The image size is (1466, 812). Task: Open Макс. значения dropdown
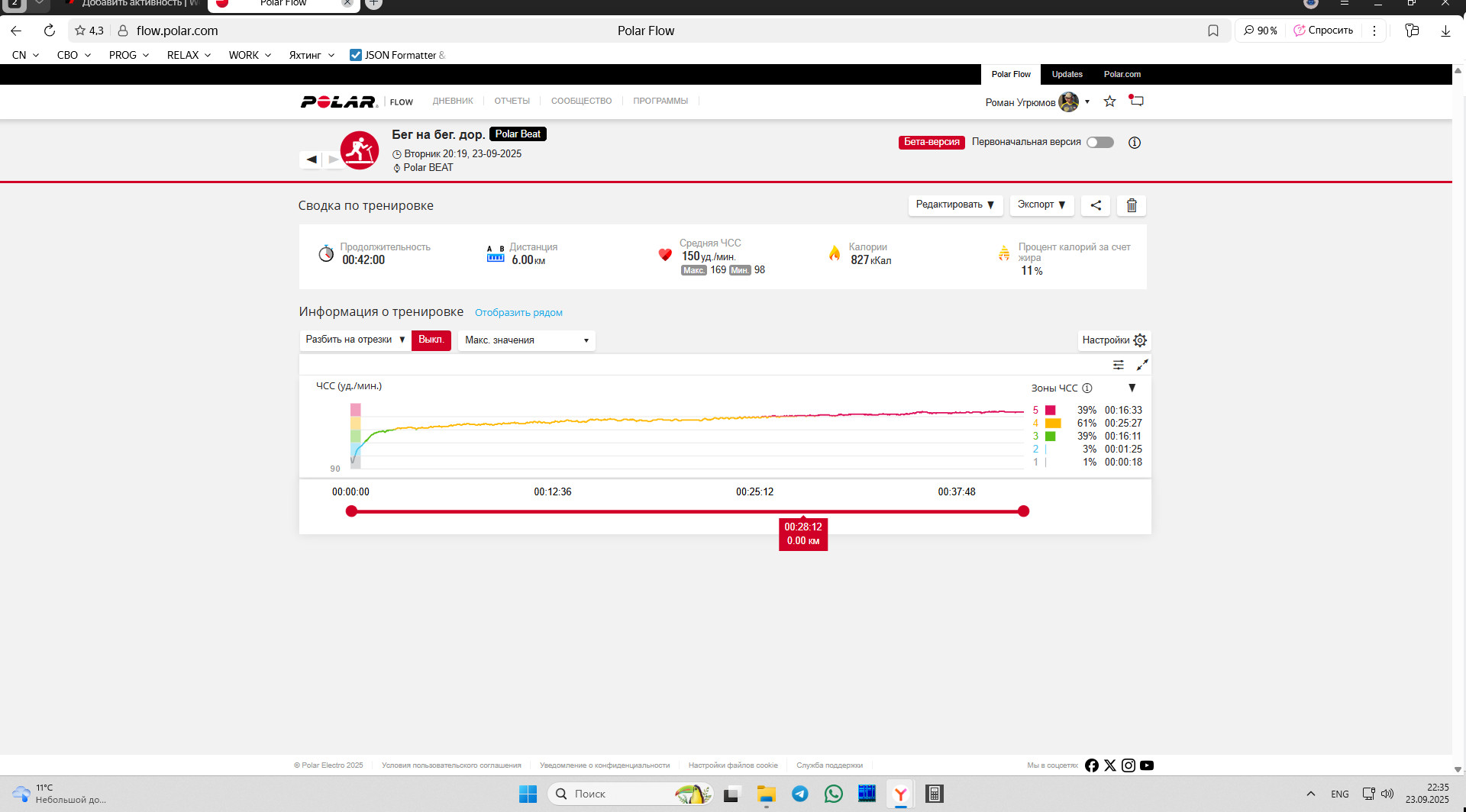coord(527,340)
